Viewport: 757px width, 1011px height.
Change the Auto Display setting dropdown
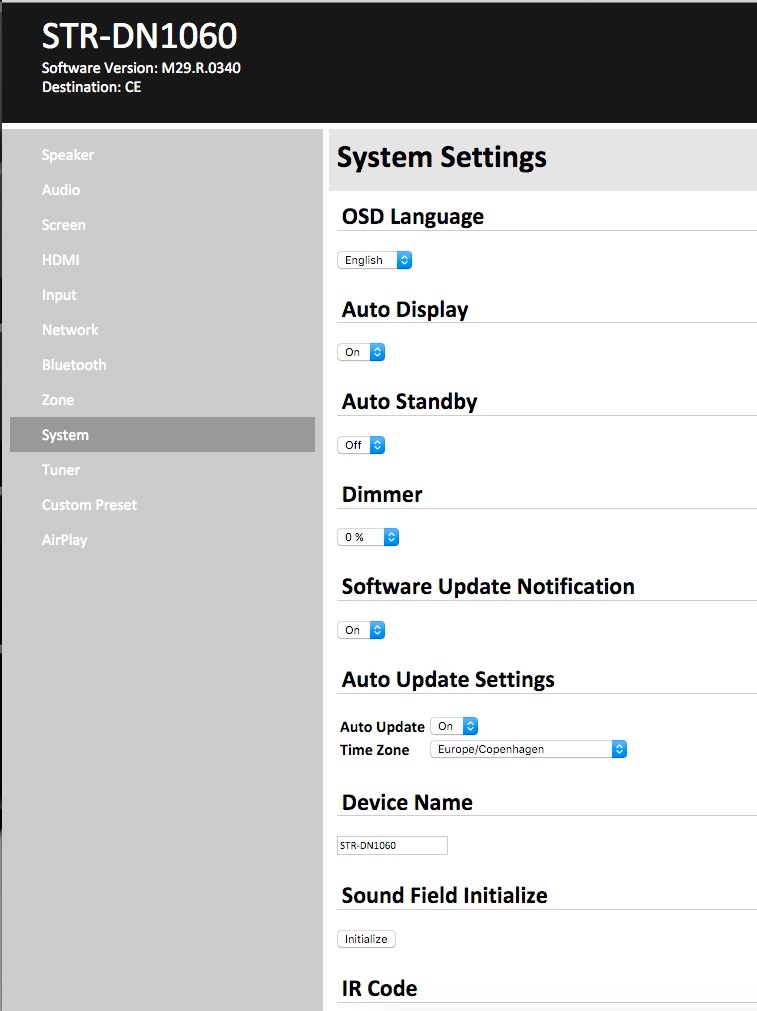(x=361, y=352)
